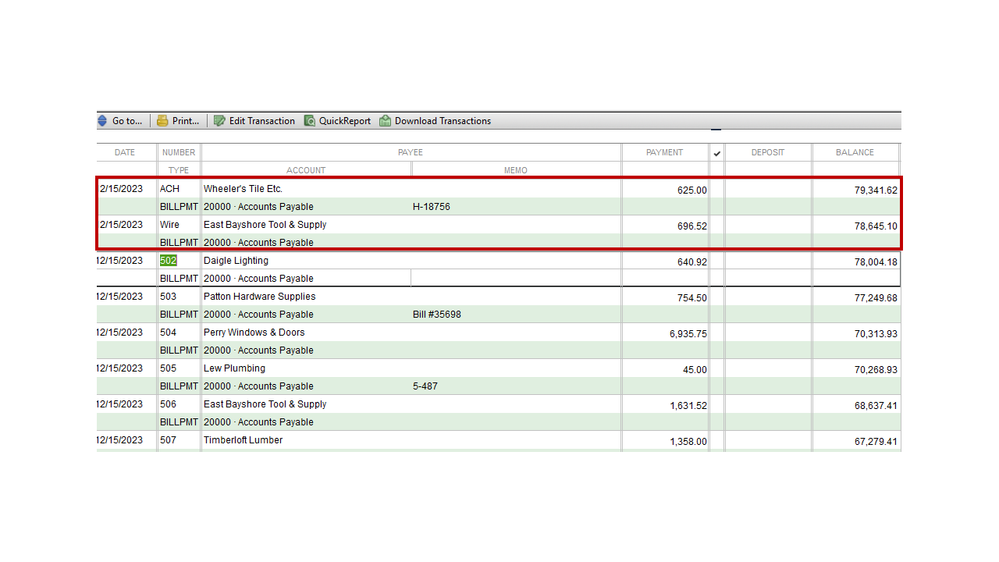Click the Print printer icon
This screenshot has height=562, width=999.
point(162,121)
